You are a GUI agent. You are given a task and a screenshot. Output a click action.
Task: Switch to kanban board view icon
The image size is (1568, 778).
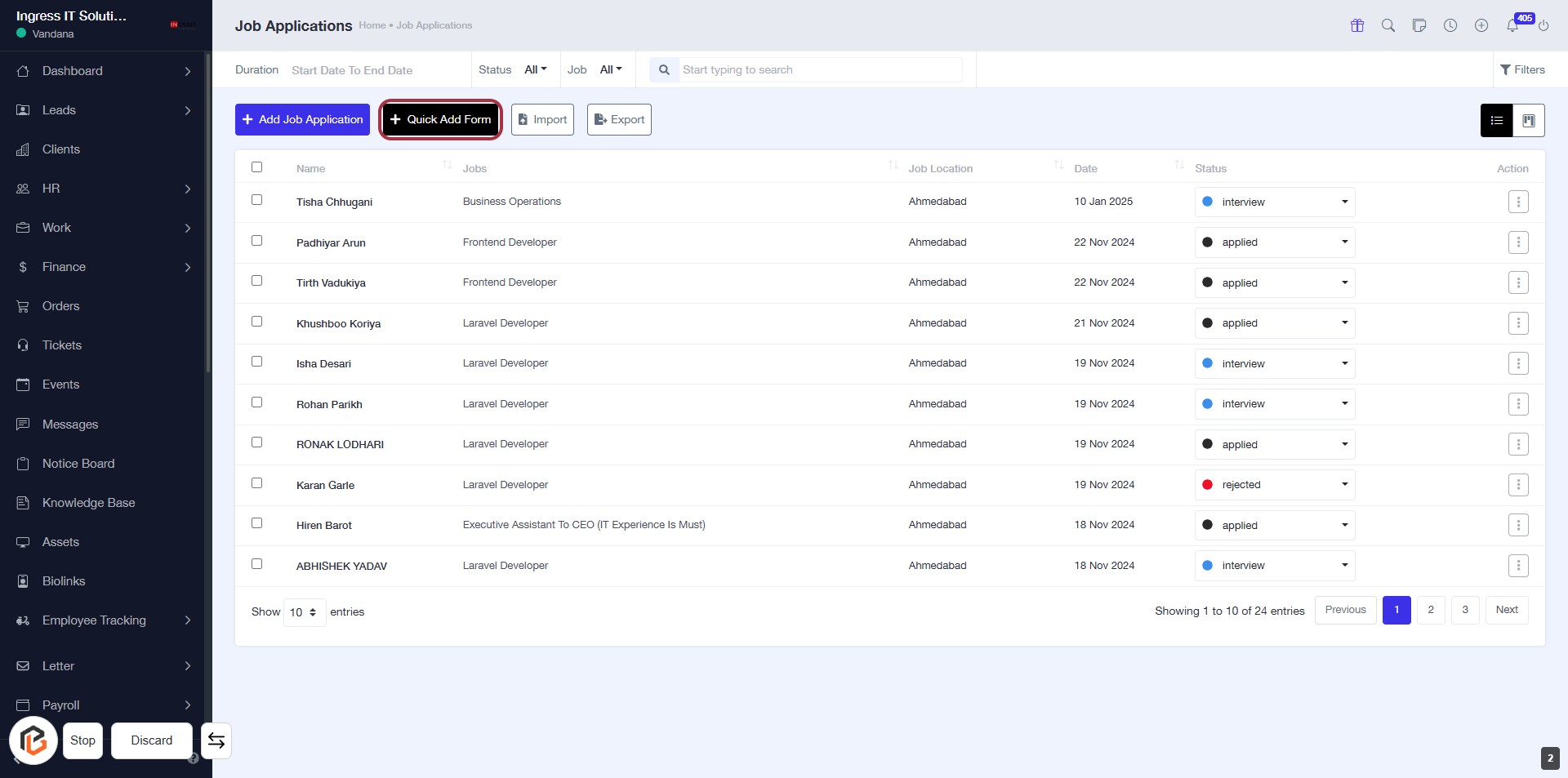(1528, 120)
